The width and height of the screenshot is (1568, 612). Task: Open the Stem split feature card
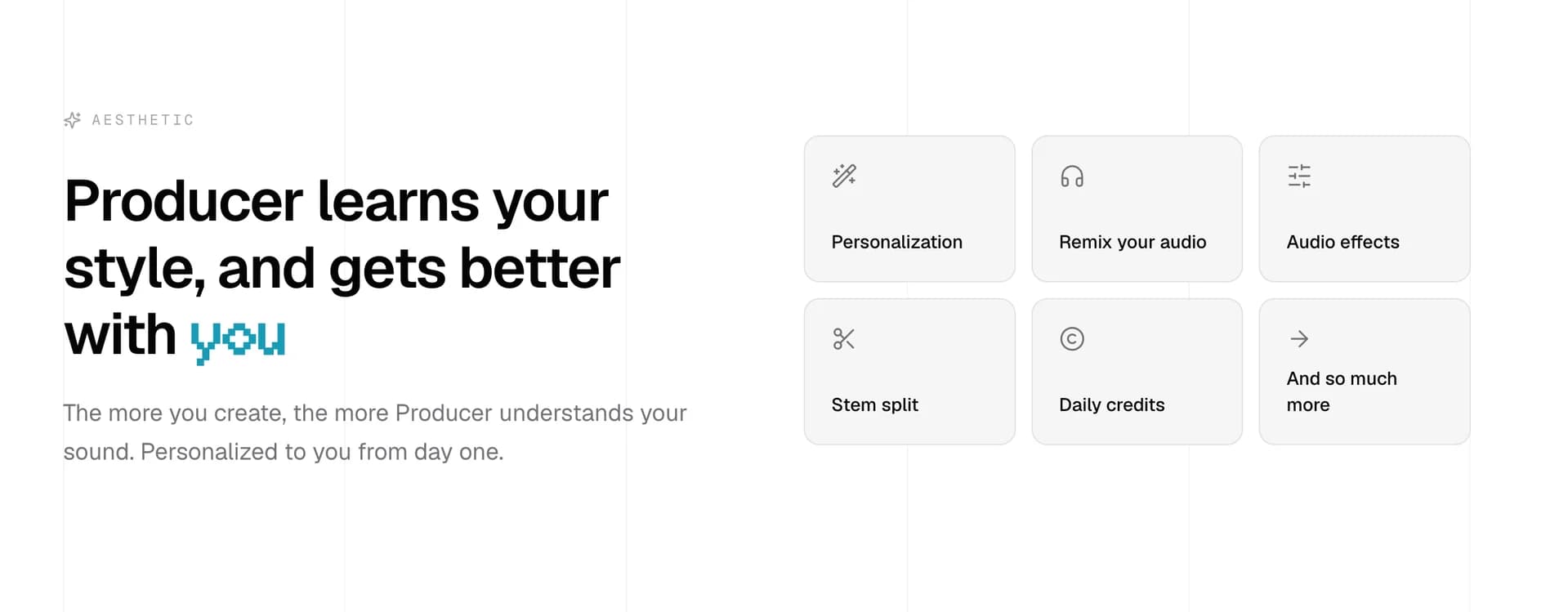pyautogui.click(x=909, y=372)
